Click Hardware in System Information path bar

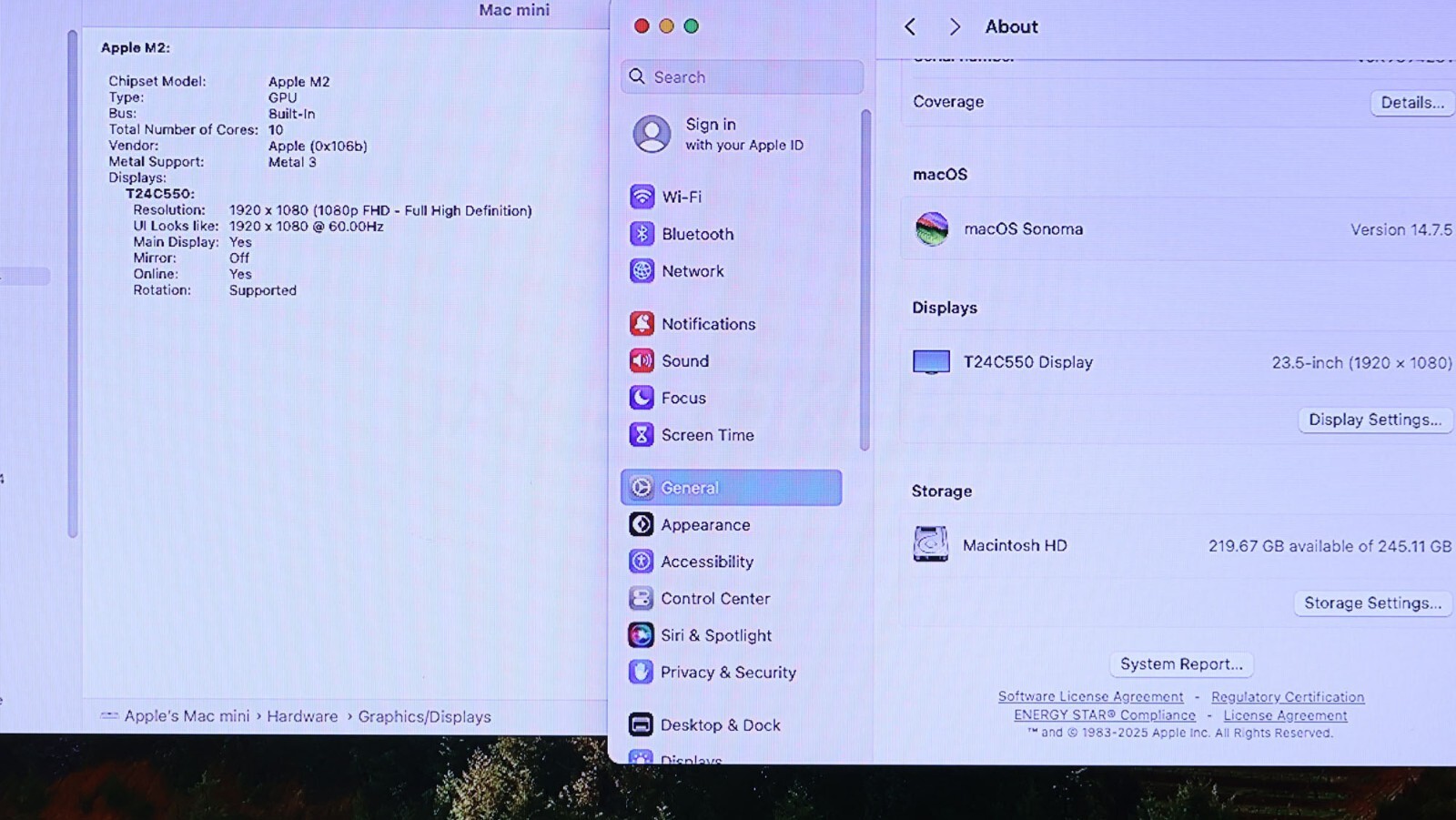[302, 716]
